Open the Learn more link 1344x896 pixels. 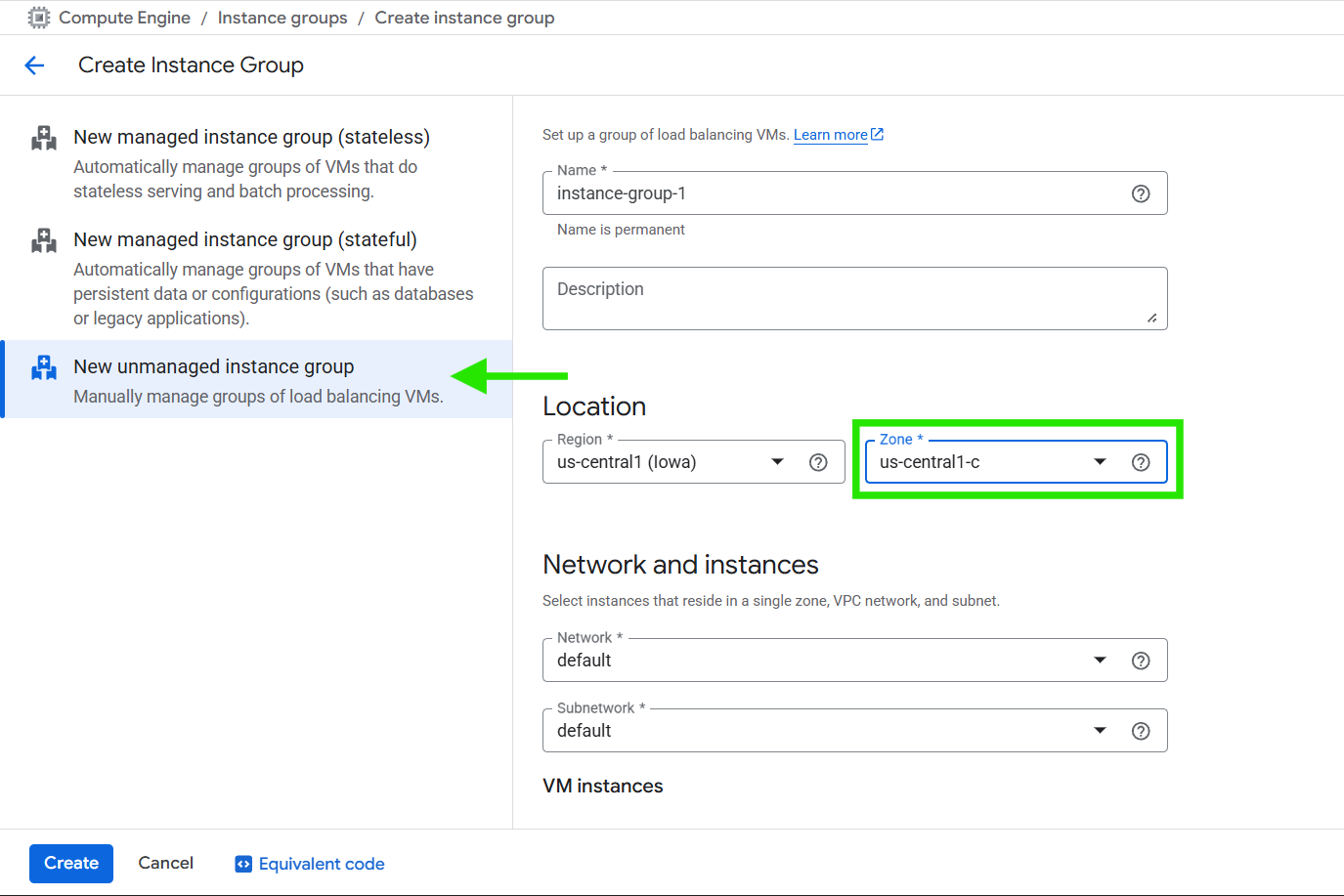point(831,135)
